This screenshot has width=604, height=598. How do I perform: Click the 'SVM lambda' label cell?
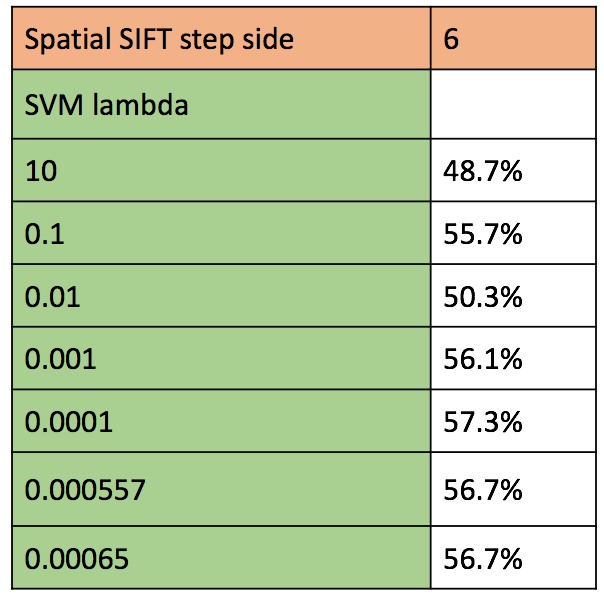click(220, 104)
